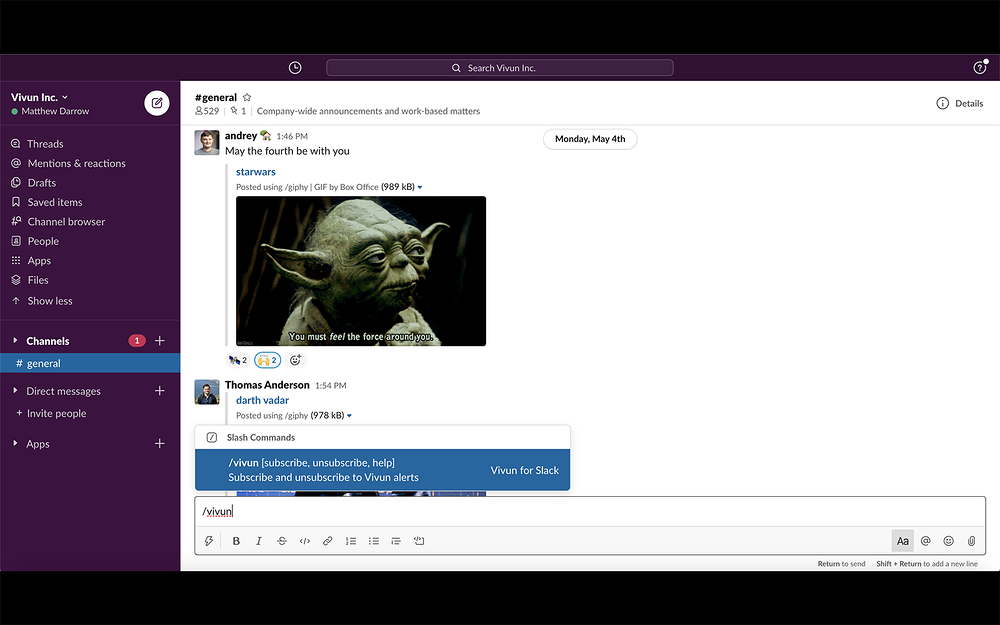
Task: Attach a file with paperclip icon
Action: (971, 541)
